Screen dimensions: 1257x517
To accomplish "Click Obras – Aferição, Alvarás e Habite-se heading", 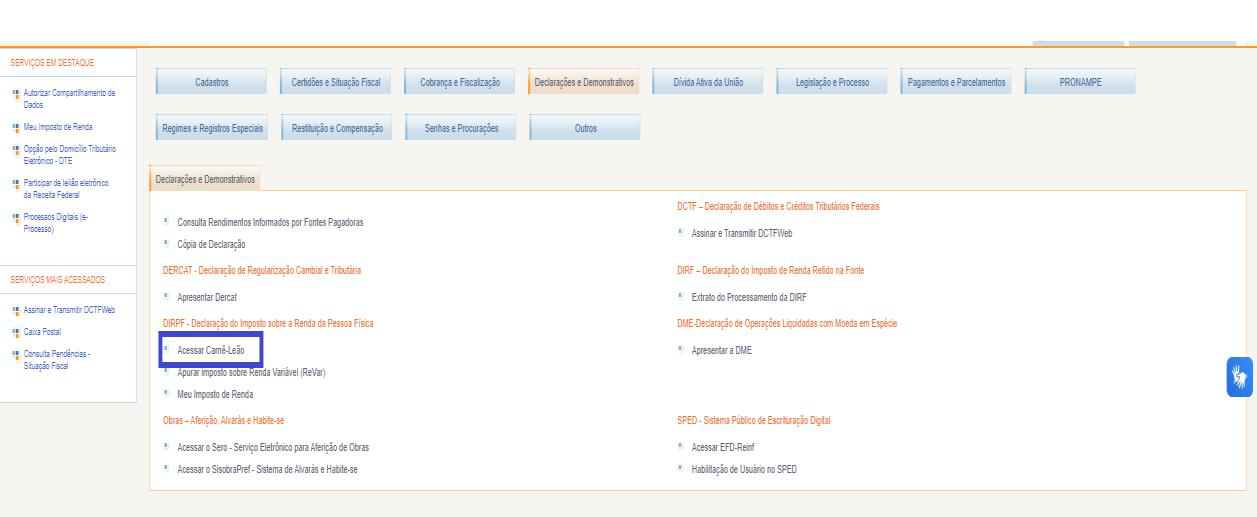I will 224,420.
